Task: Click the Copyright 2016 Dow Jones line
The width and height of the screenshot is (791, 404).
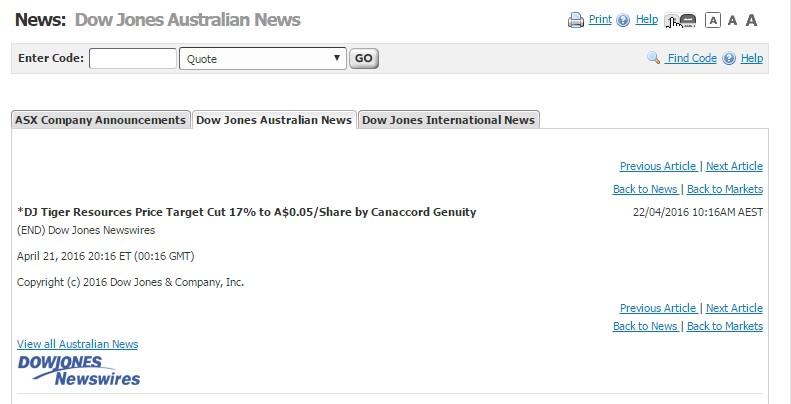Action: click(x=130, y=282)
